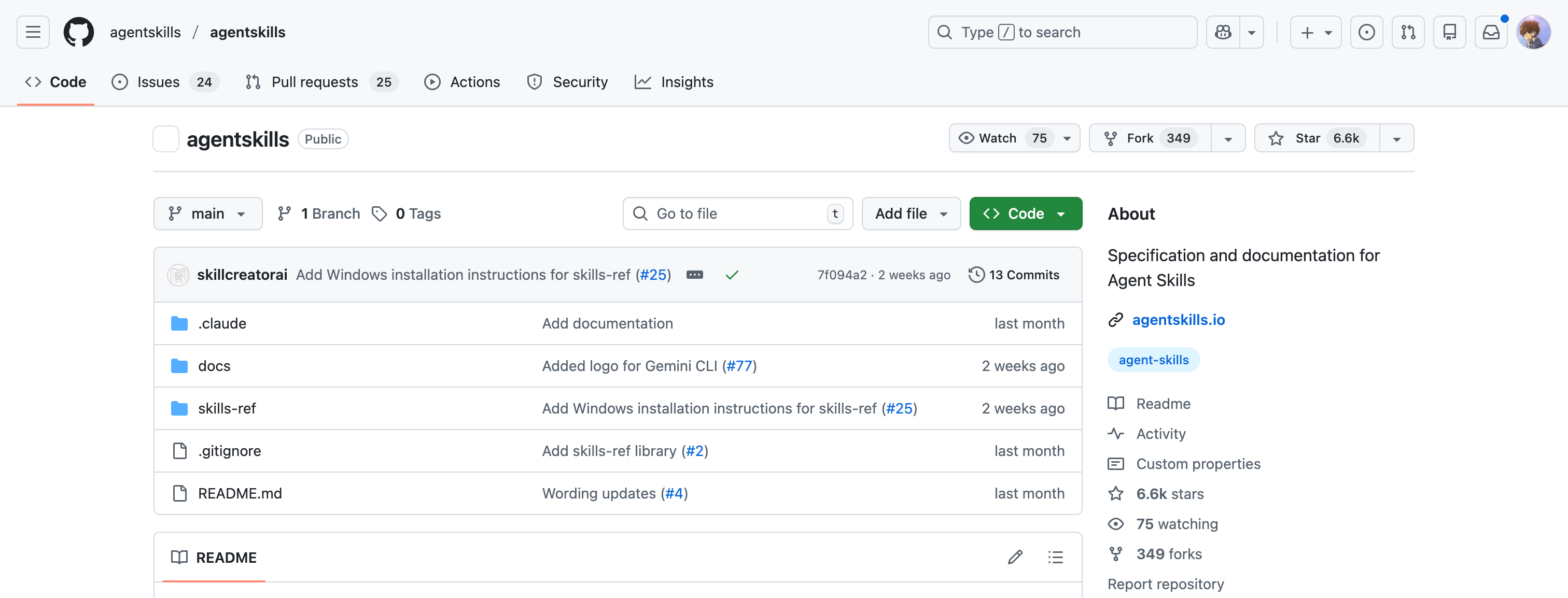Expand the Watch options dropdown
The image size is (1568, 598).
(1067, 138)
